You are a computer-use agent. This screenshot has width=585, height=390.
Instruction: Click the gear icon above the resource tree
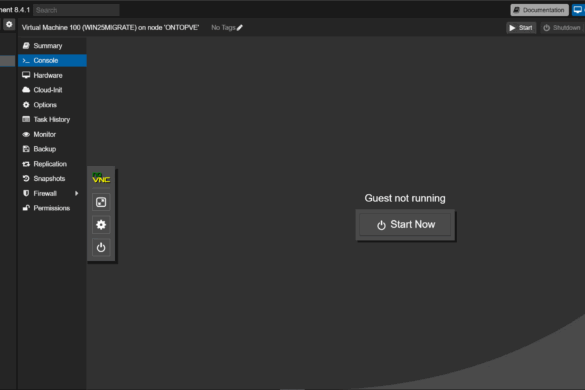[x=9, y=24]
